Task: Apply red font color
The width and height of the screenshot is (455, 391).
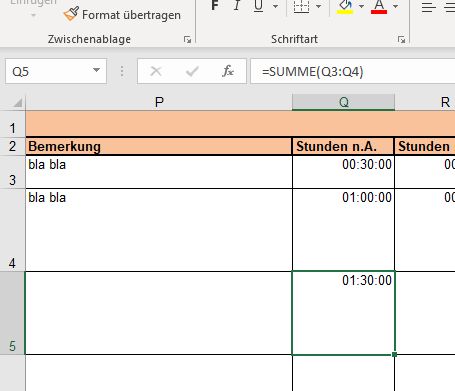Action: pyautogui.click(x=379, y=6)
